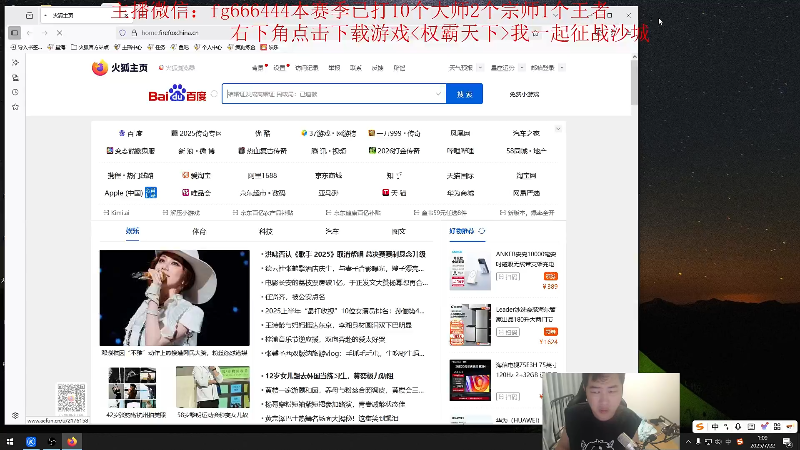Screen dimensions: 800x450
Task: Open the 天猫 site link
Action: pyautogui.click(x=394, y=193)
